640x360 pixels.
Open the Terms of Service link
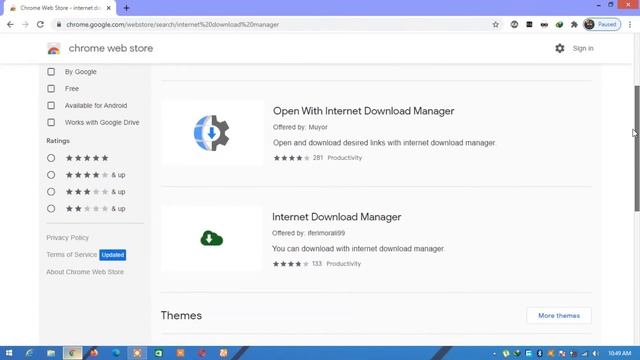click(71, 255)
